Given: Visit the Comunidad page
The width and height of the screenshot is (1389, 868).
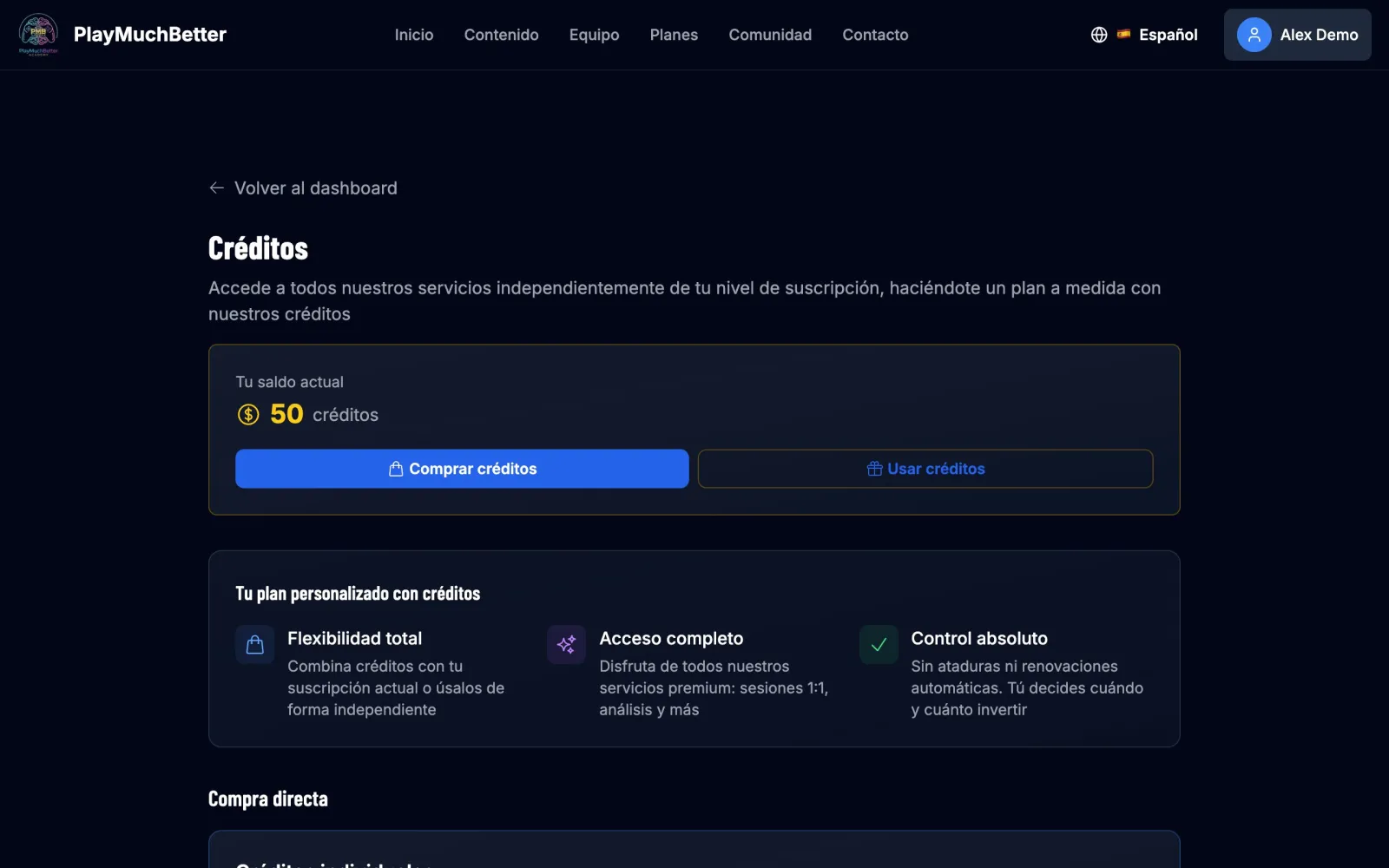Looking at the screenshot, I should pyautogui.click(x=770, y=35).
